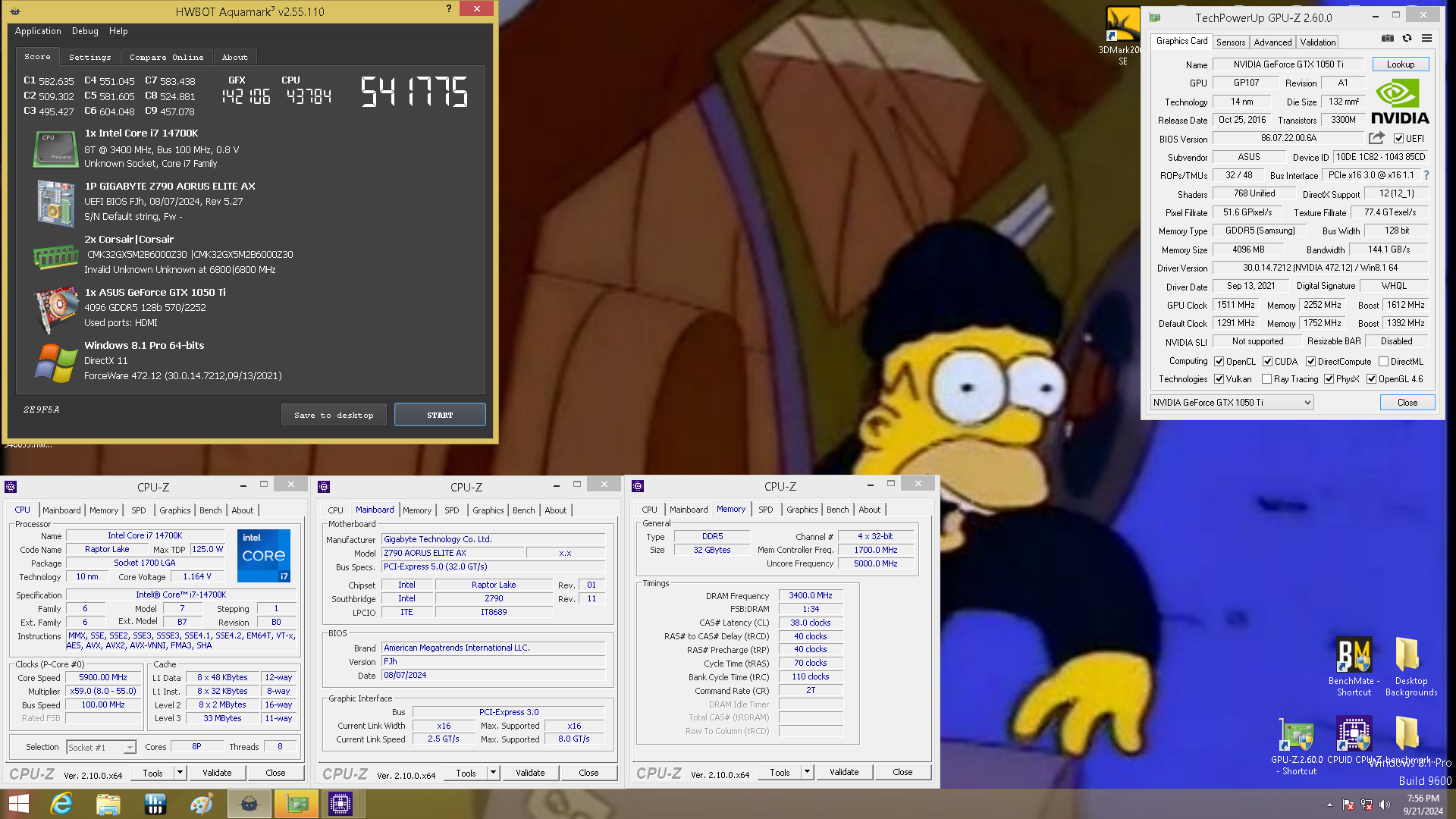The height and width of the screenshot is (819, 1456).
Task: Click the BIOS export arrow icon in GPU-Z
Action: coord(1376,138)
